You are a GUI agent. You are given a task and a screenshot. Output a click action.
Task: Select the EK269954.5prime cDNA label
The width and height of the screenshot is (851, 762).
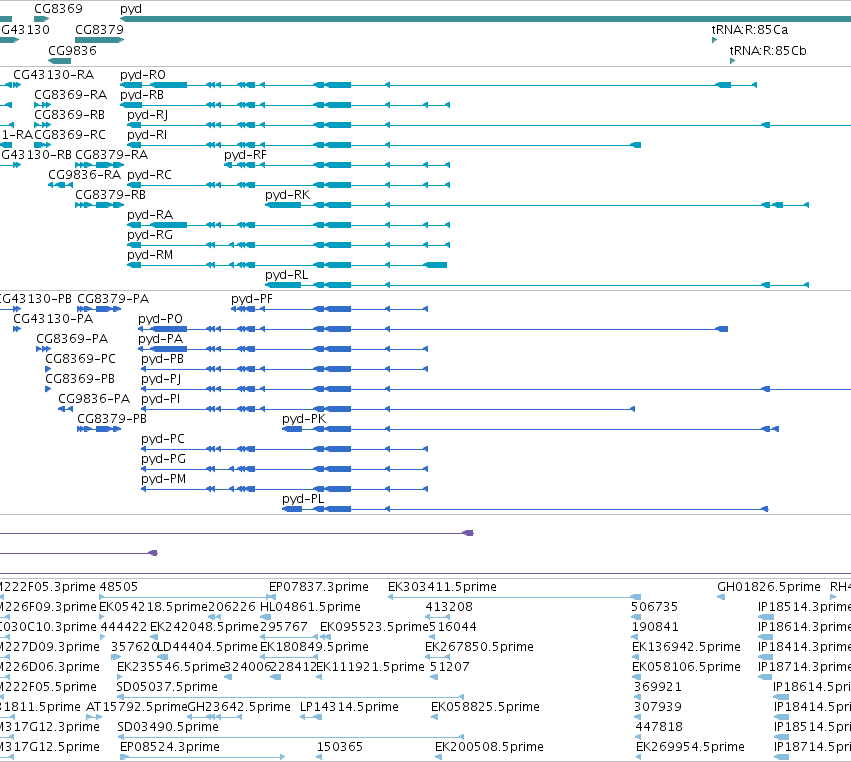(690, 747)
